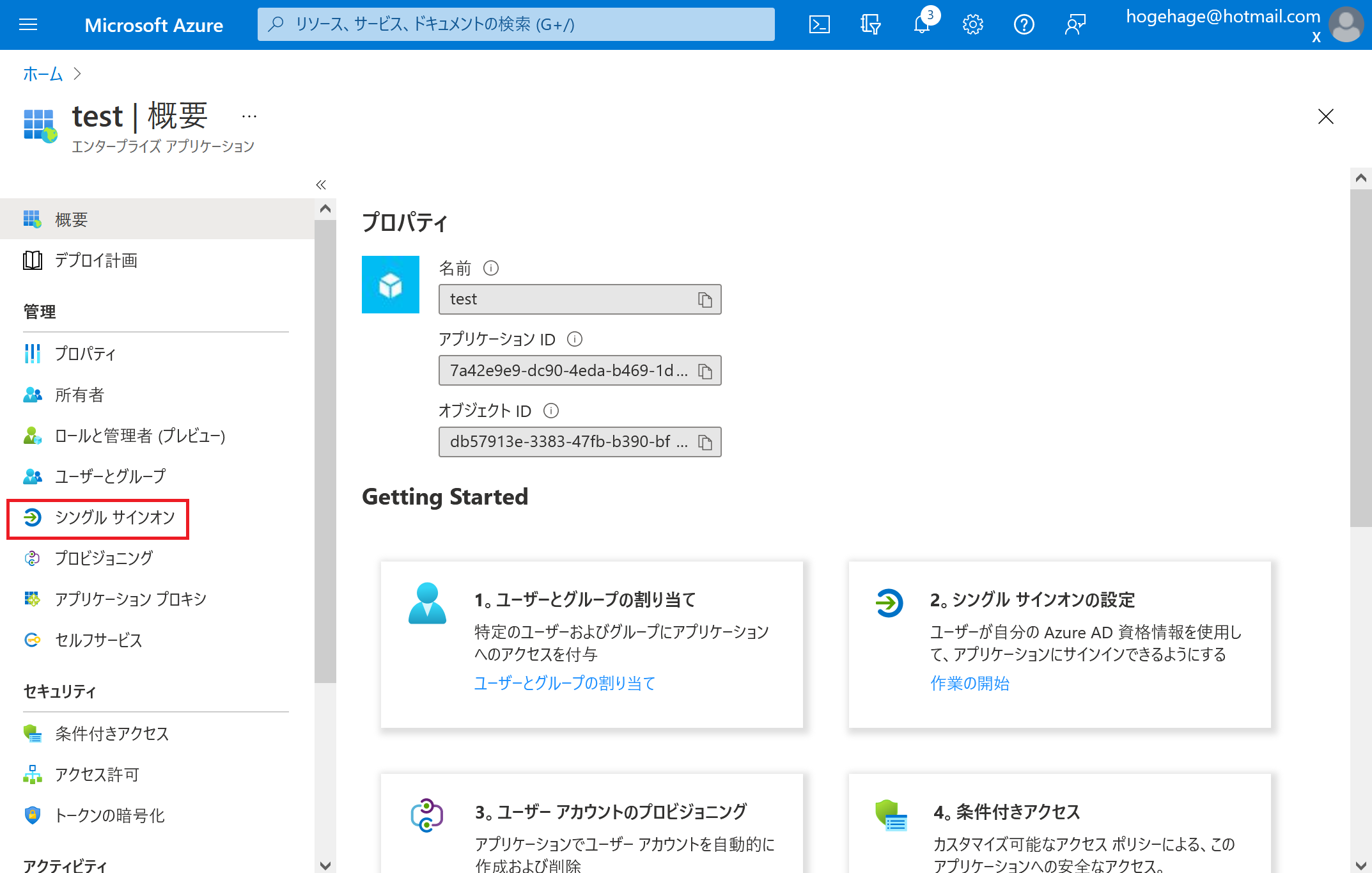Copy the オブジェクト ID value
The height and width of the screenshot is (873, 1372).
[x=705, y=442]
